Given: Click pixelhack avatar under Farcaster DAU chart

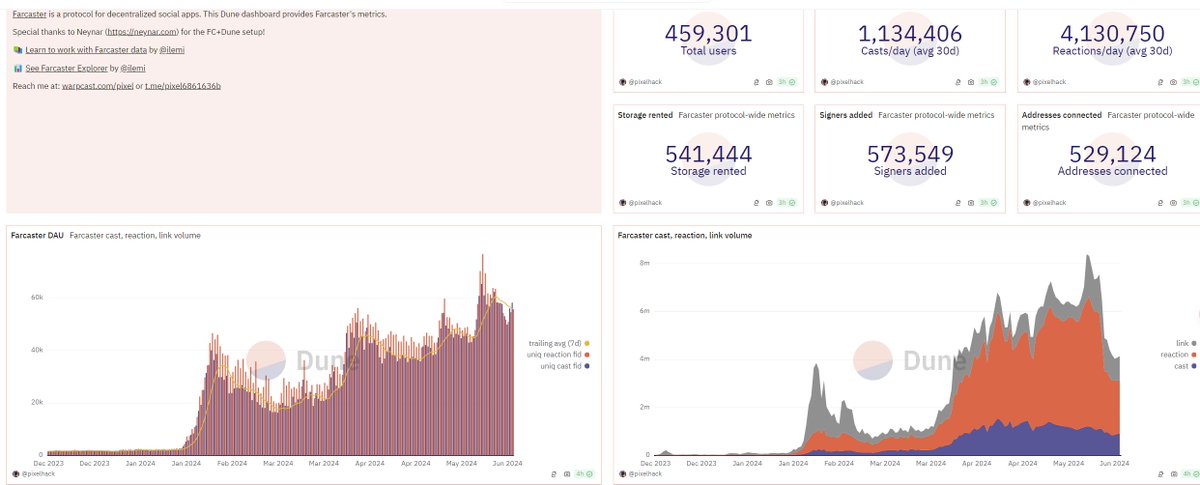Looking at the screenshot, I should 15,474.
